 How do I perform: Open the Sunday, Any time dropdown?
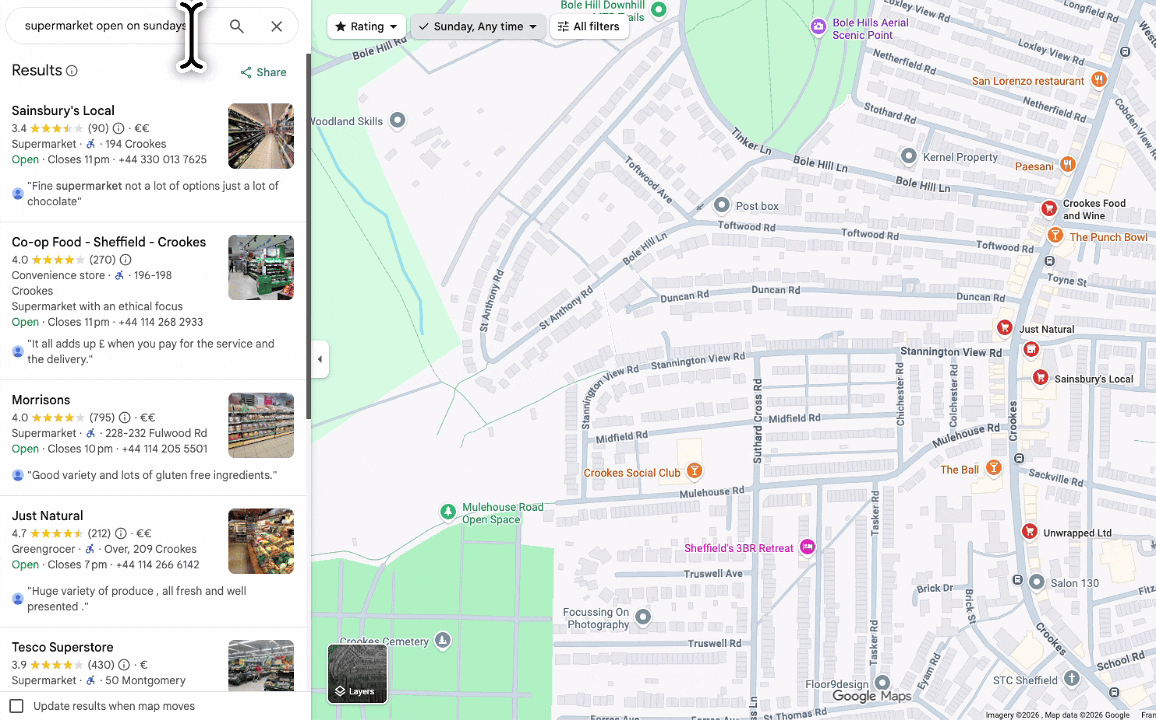[478, 27]
